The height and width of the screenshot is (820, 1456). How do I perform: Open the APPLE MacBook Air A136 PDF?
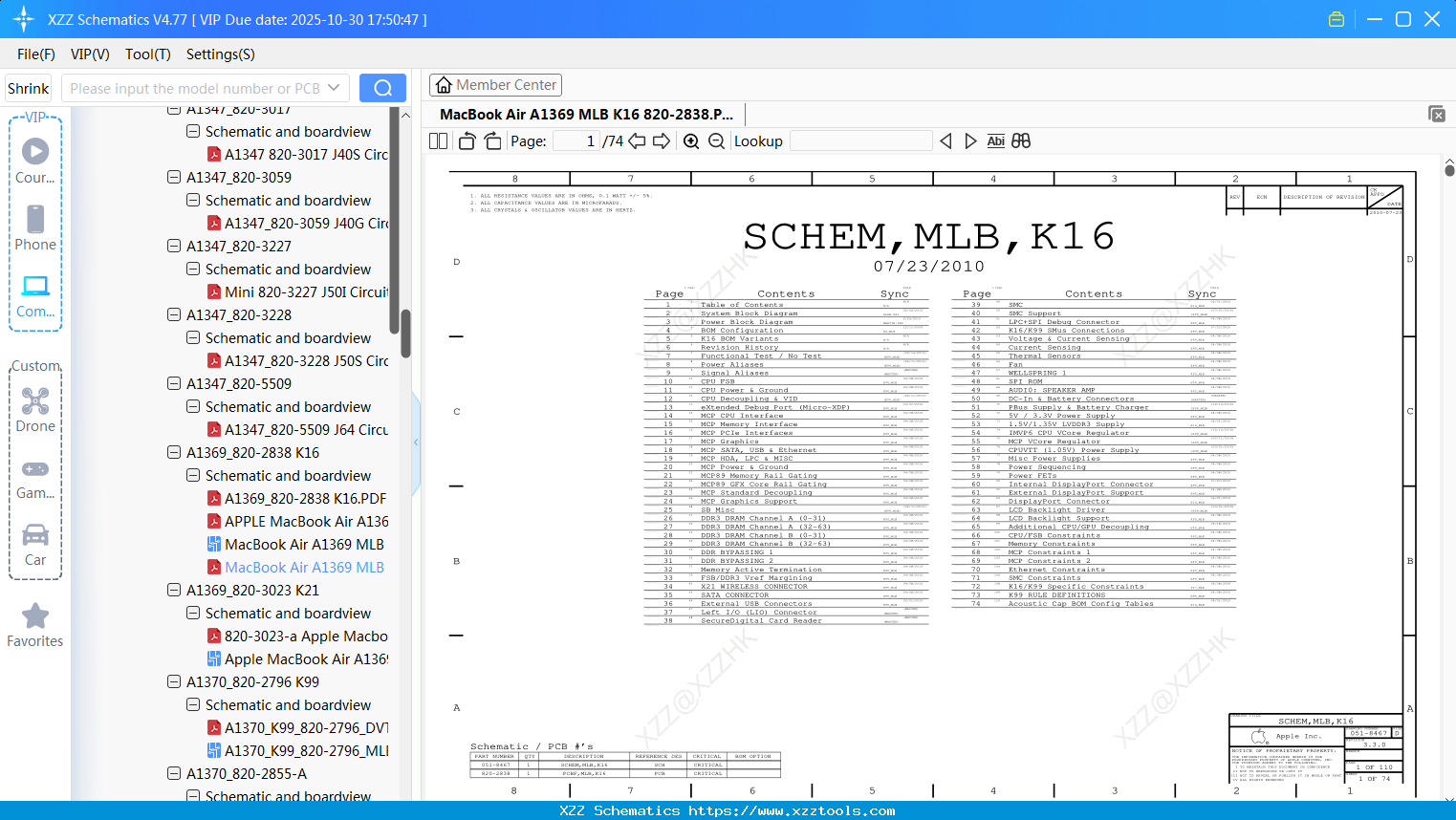pyautogui.click(x=307, y=522)
